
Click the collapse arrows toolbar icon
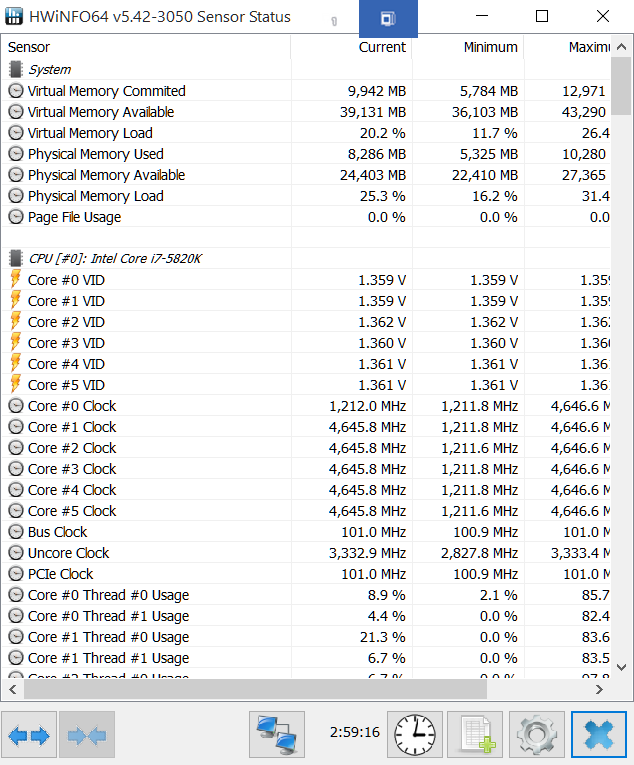[x=87, y=735]
